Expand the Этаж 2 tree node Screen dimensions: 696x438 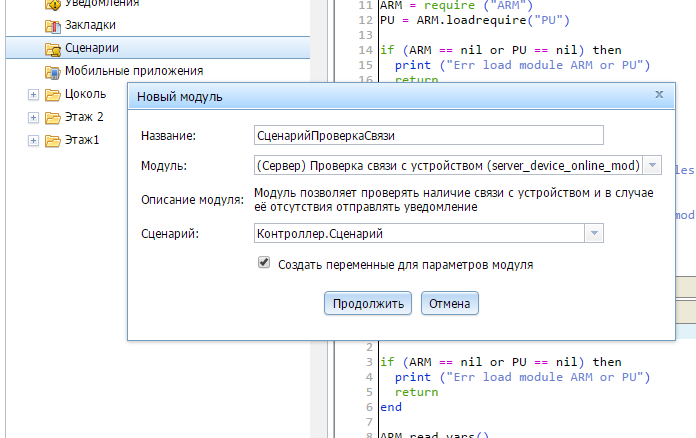click(33, 118)
